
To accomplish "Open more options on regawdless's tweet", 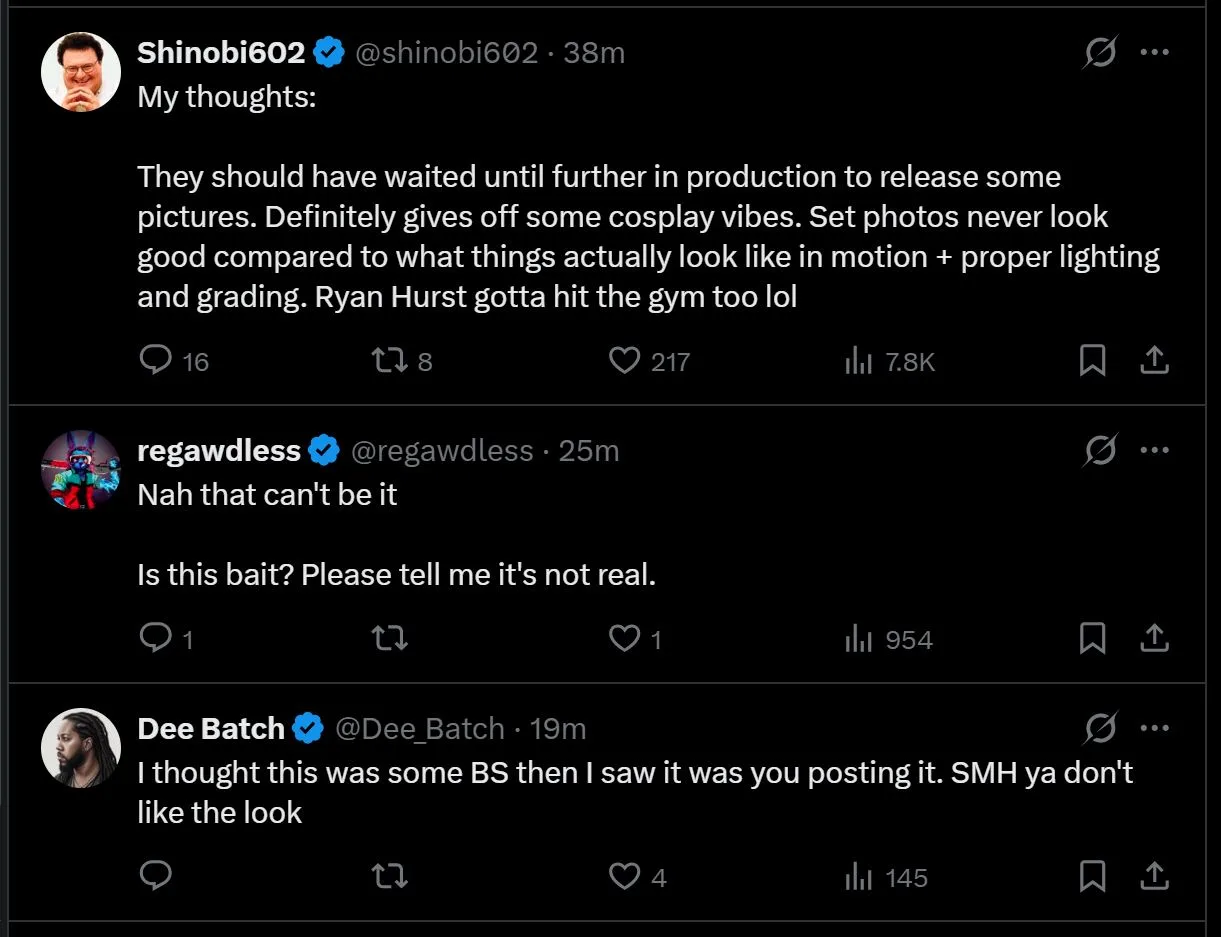I will tap(1155, 451).
